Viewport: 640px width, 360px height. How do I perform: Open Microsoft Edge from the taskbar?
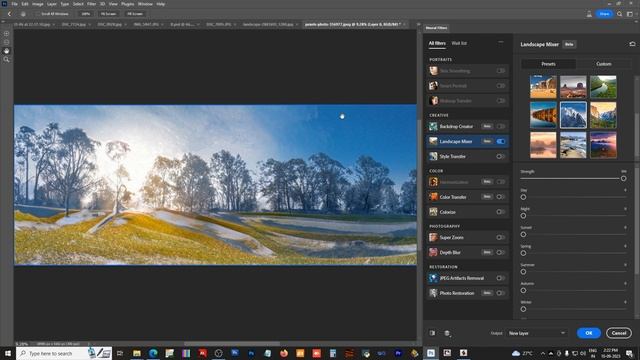pos(153,353)
